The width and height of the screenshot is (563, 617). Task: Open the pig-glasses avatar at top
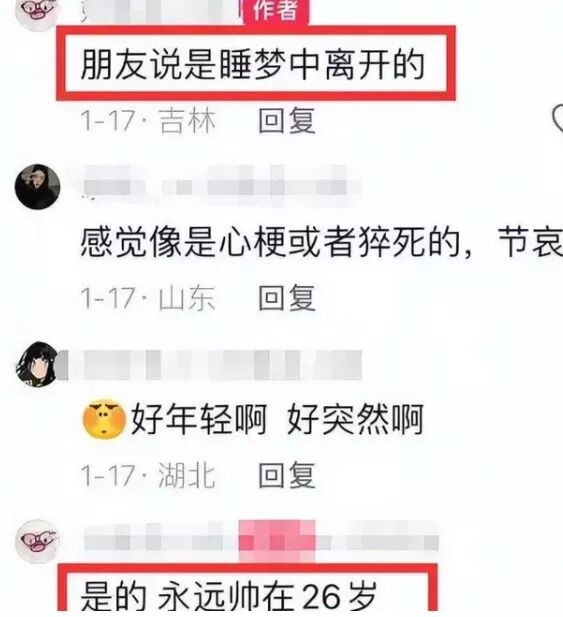37,10
